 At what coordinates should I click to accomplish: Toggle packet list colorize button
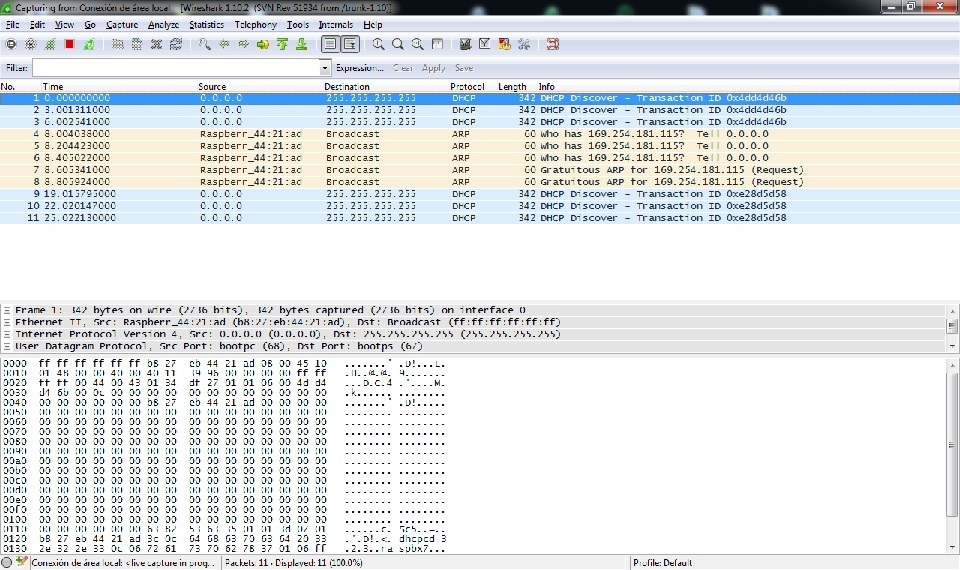330,44
